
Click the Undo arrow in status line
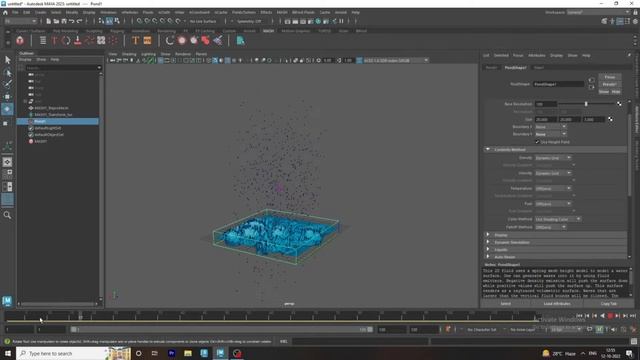click(71, 21)
